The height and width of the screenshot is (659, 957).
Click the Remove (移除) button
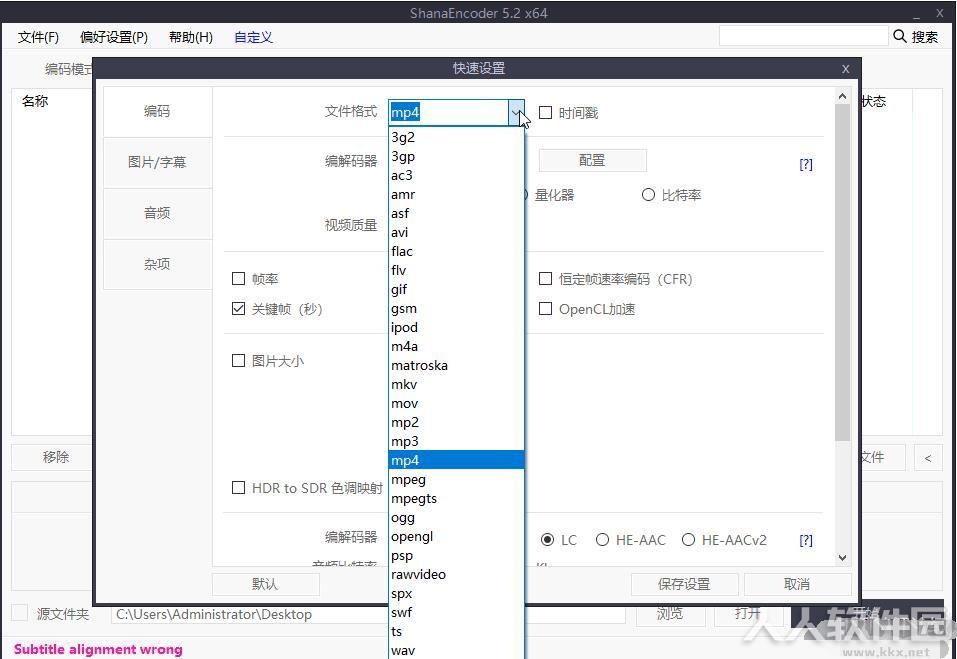[x=56, y=457]
